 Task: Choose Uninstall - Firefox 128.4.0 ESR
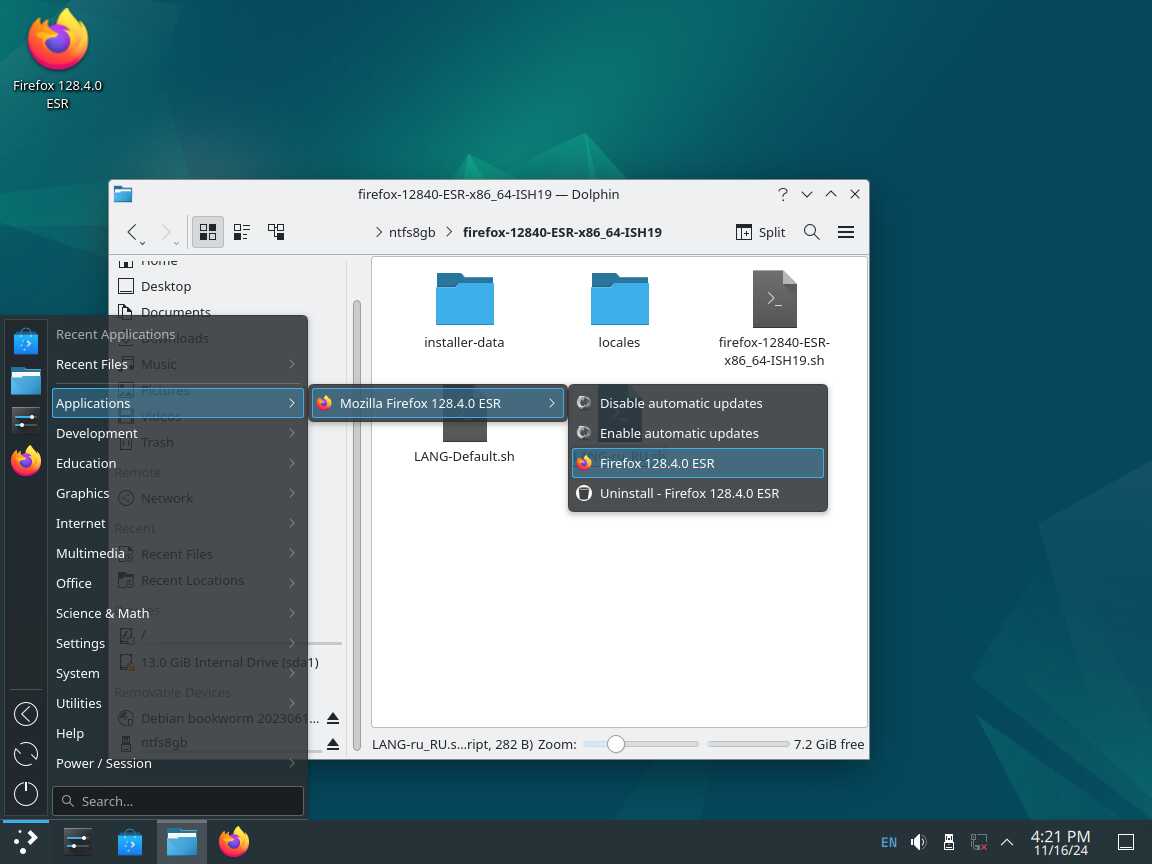(x=689, y=493)
